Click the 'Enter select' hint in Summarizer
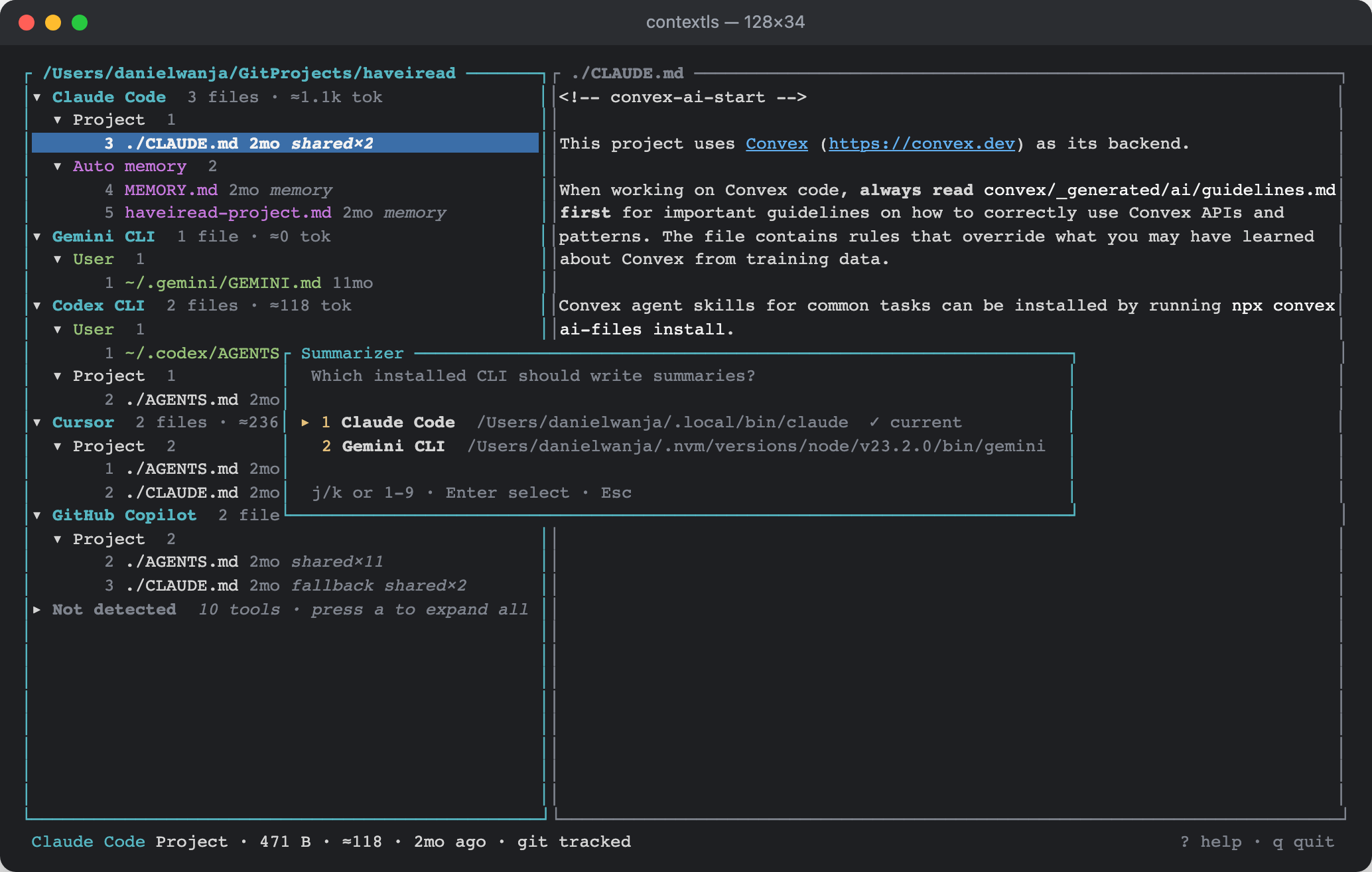 [508, 492]
